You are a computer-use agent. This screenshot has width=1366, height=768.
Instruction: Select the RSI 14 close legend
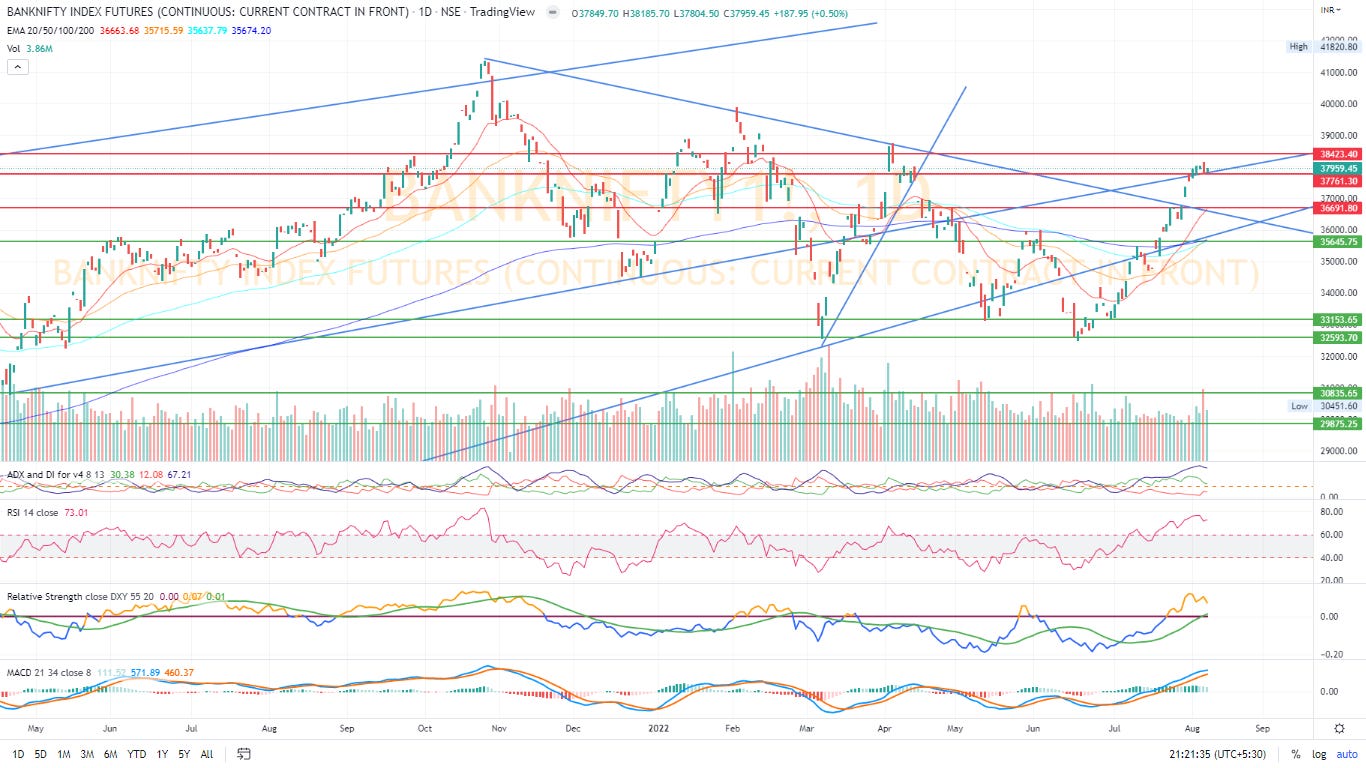pos(33,512)
